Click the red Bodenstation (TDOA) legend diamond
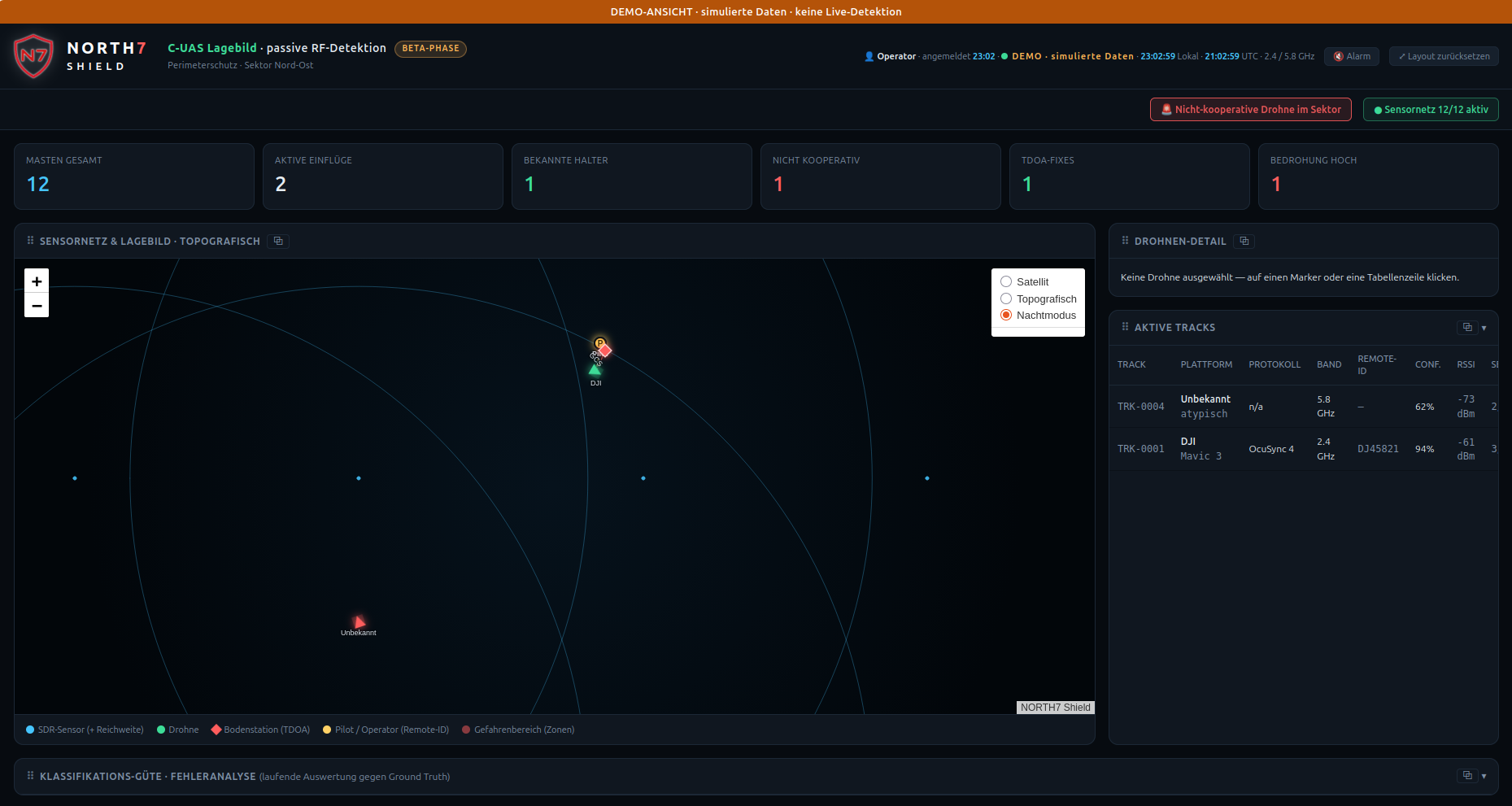 [216, 730]
